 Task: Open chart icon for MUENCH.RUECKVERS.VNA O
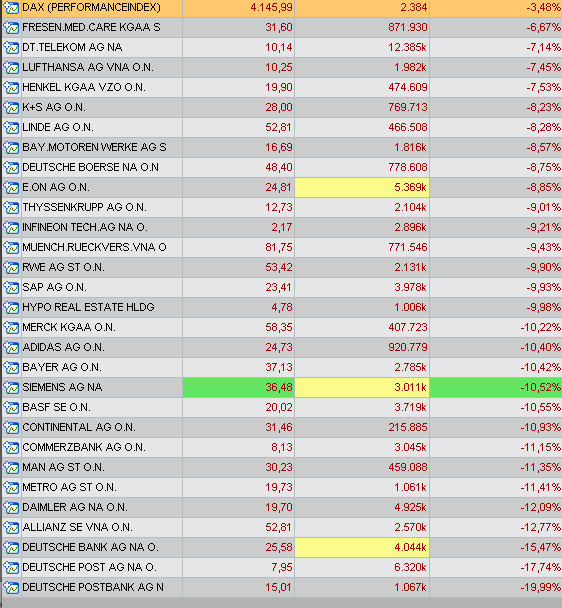[x=12, y=247]
